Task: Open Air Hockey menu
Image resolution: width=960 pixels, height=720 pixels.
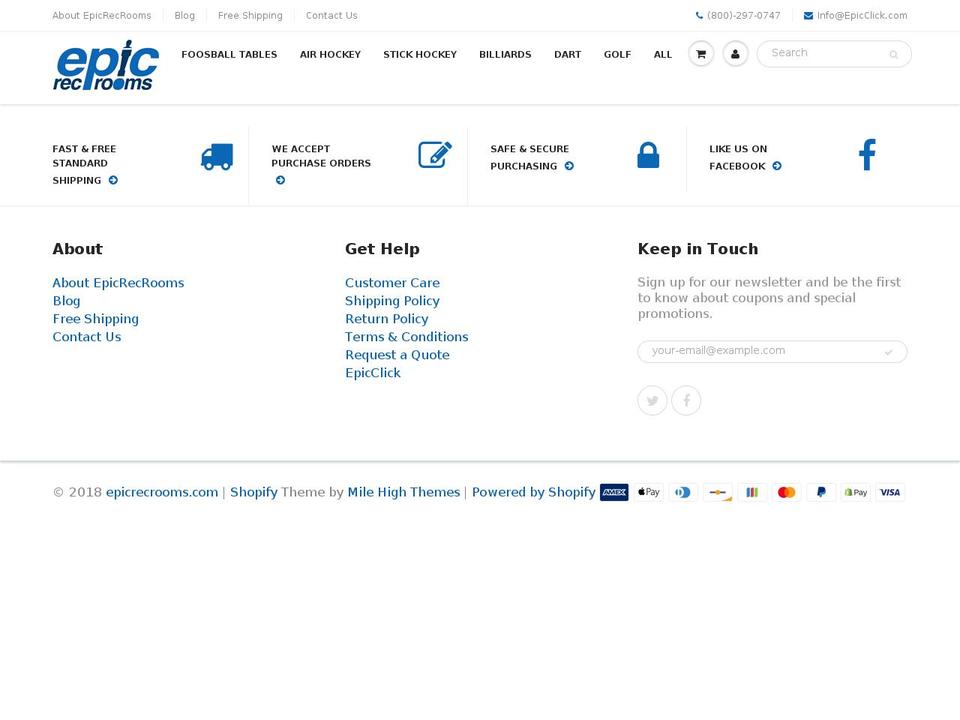Action: click(x=330, y=54)
